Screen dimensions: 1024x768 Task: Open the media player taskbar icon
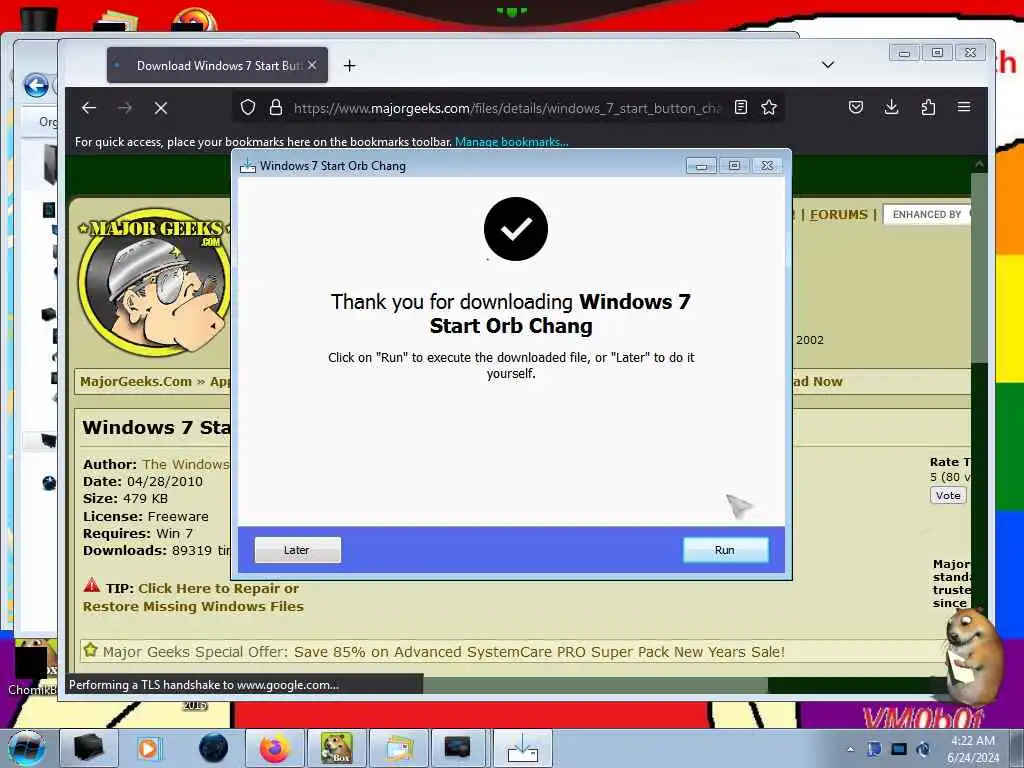pyautogui.click(x=148, y=748)
